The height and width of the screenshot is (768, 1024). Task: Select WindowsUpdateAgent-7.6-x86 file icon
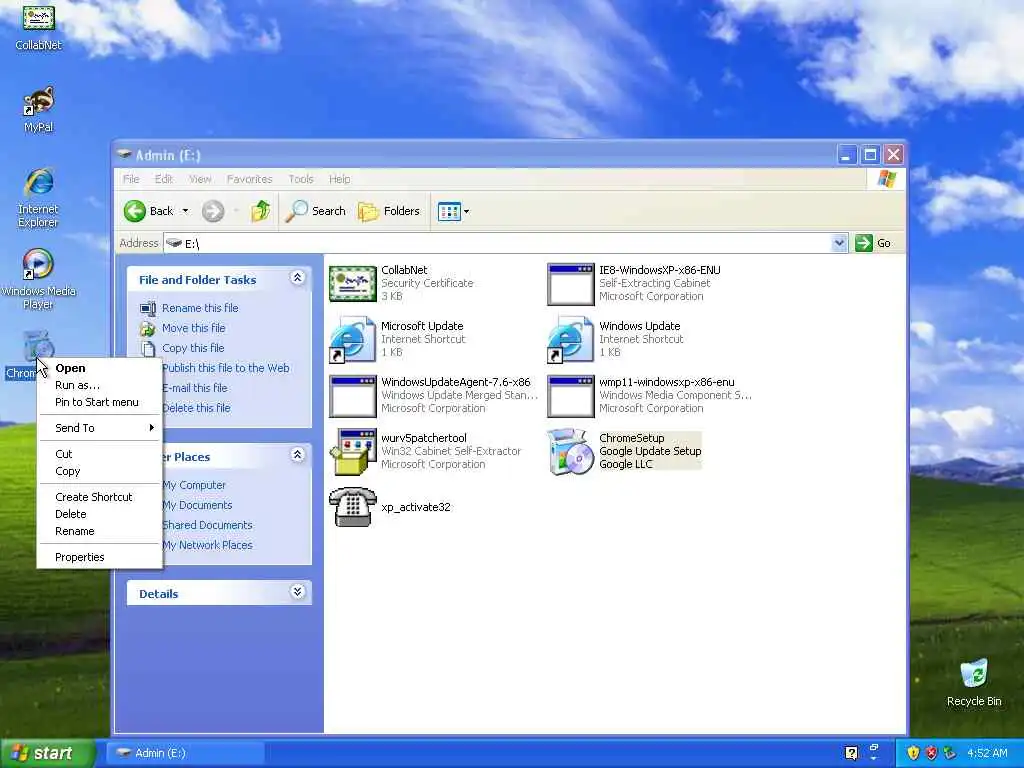[353, 396]
